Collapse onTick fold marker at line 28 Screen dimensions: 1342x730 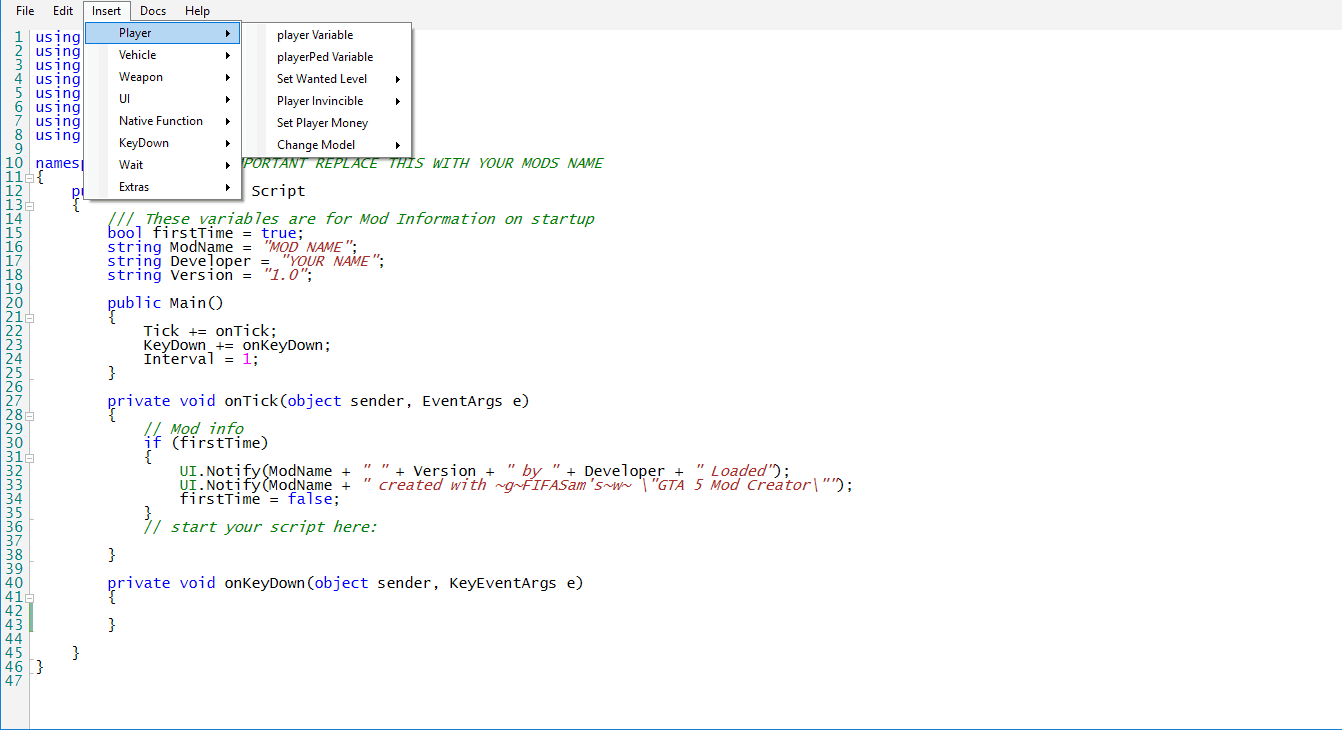30,415
